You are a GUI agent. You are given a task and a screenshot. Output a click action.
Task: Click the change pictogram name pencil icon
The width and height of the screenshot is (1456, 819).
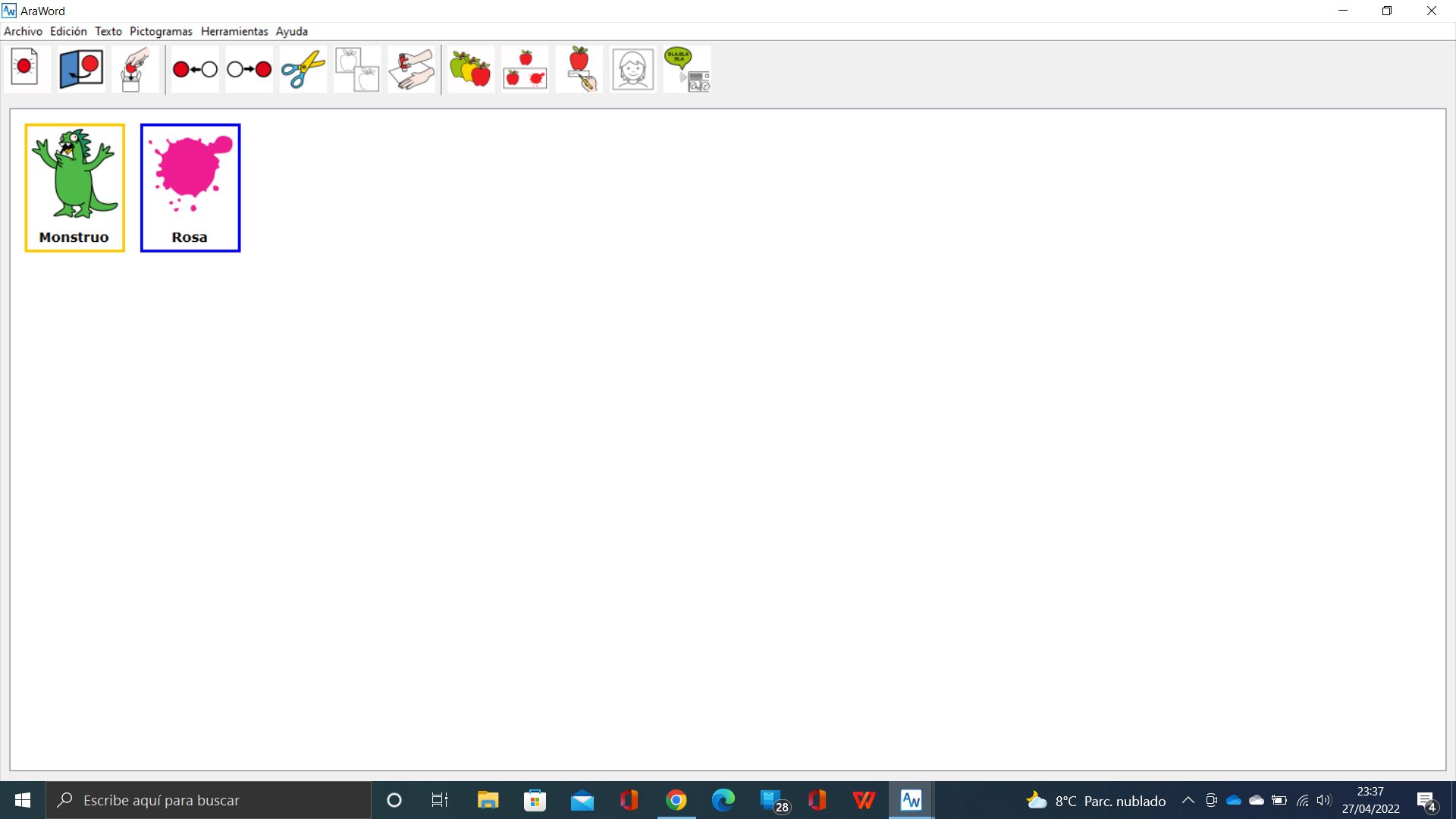(579, 69)
